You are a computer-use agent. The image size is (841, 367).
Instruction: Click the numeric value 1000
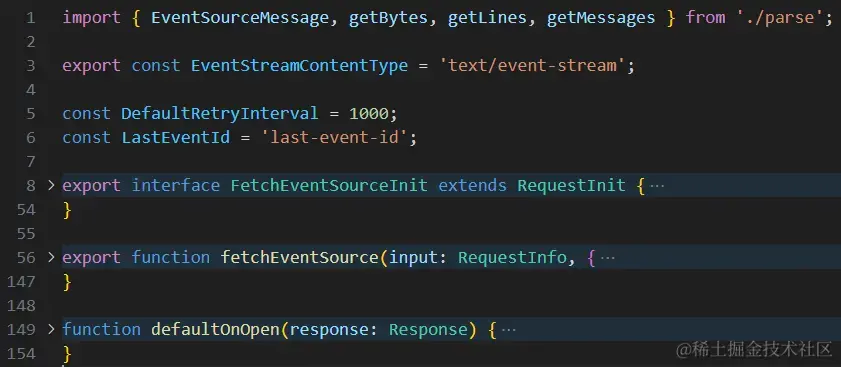coord(368,113)
